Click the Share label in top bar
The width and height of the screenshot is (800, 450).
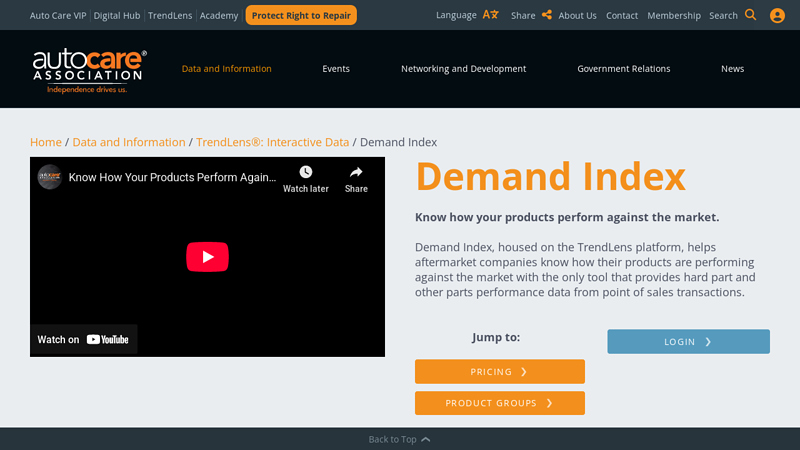point(523,15)
